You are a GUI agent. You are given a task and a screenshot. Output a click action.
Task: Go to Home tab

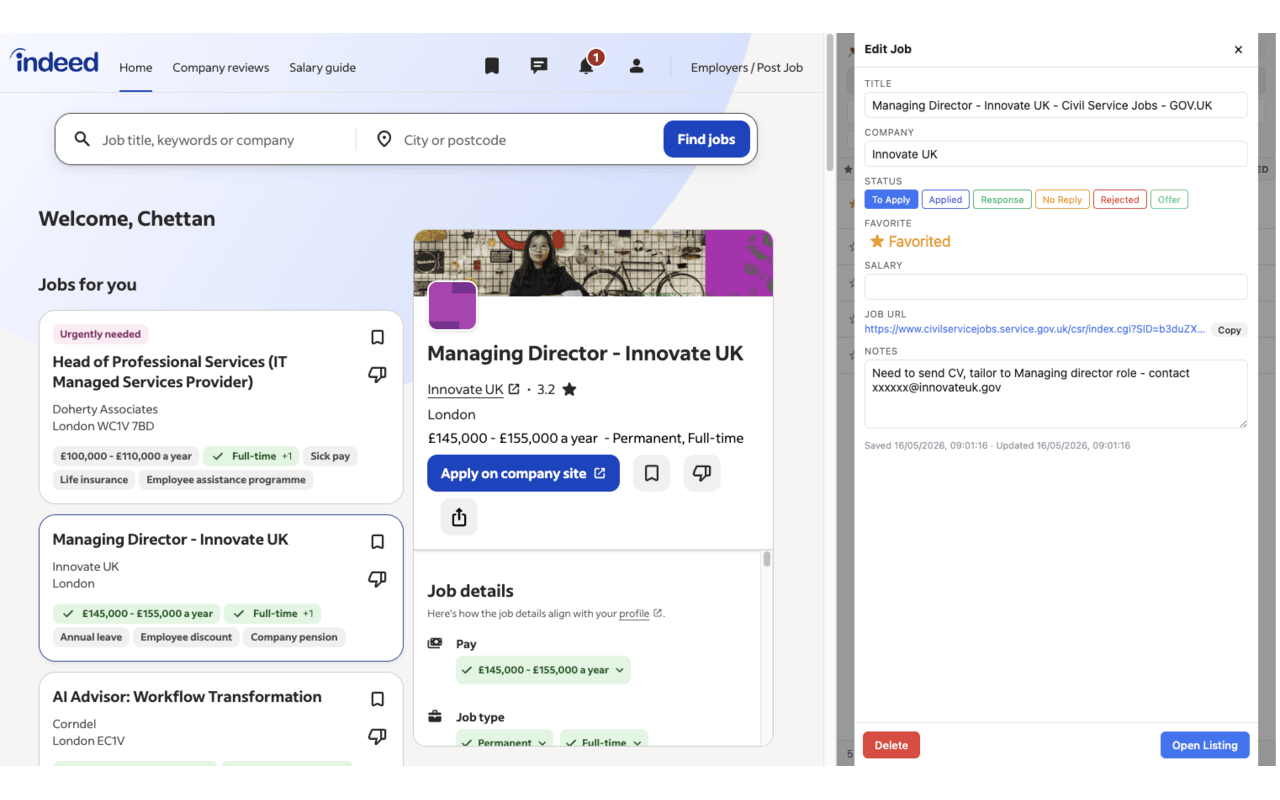pyautogui.click(x=136, y=68)
